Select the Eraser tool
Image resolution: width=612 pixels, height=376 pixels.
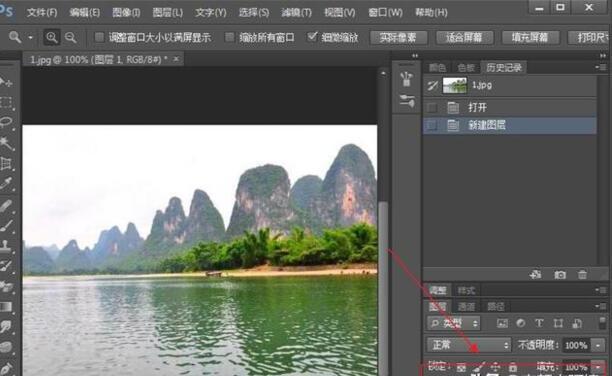pos(6,287)
